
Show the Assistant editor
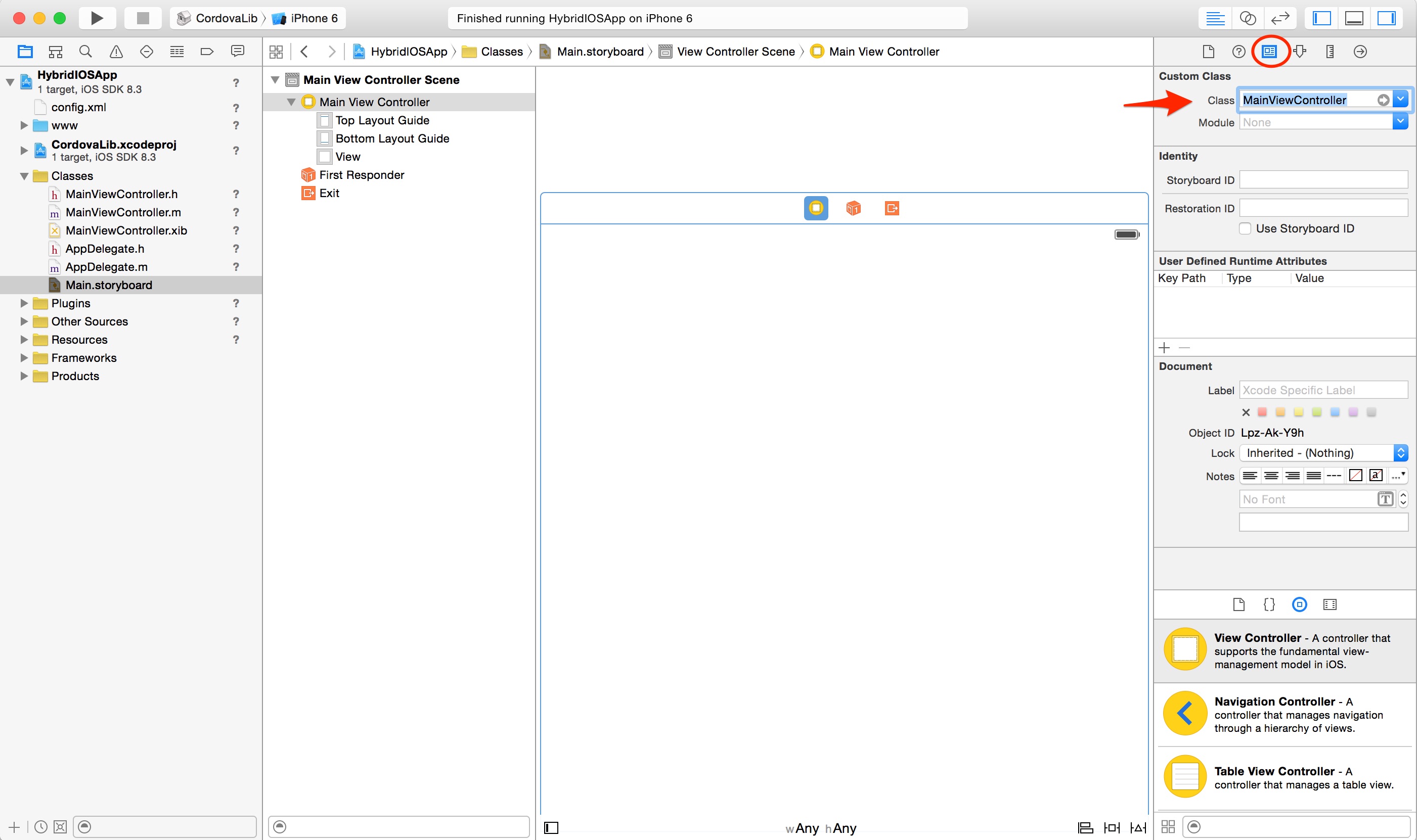1248,18
